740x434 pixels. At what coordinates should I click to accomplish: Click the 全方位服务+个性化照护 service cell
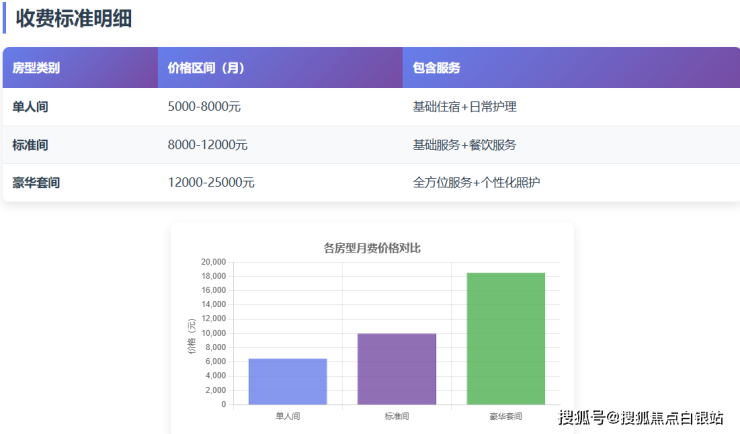tap(476, 183)
